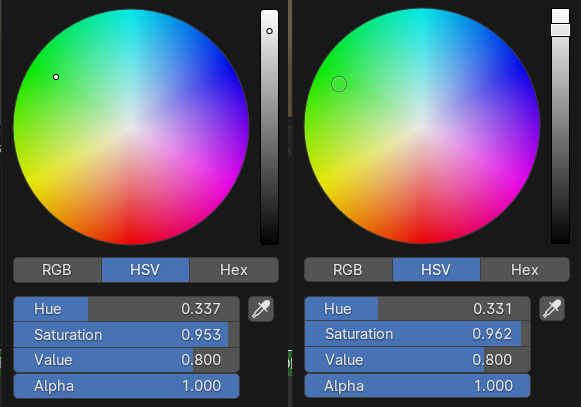The image size is (581, 407).
Task: Click the right color wheel's green circle handle
Action: [339, 84]
